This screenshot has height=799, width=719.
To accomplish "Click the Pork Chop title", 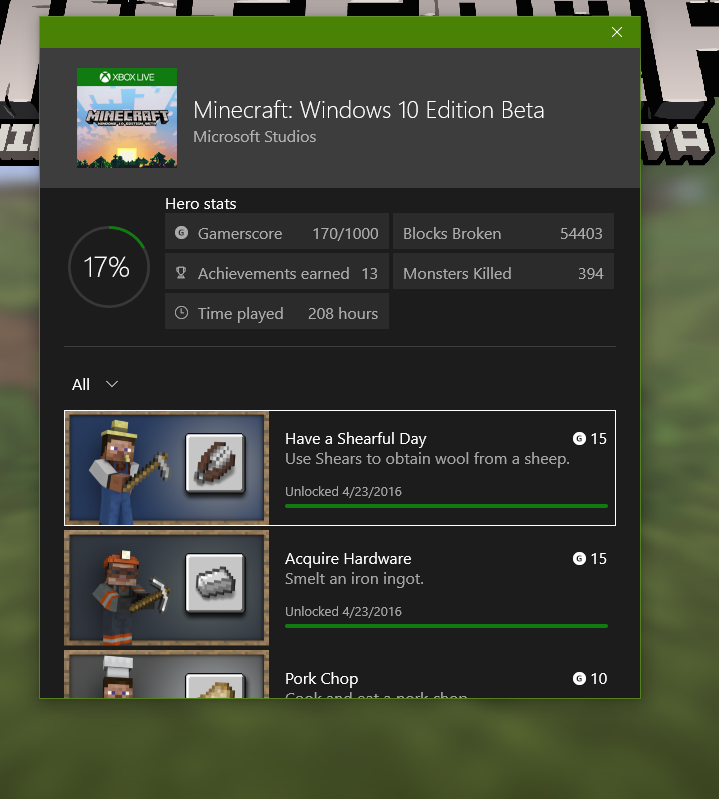I will [x=322, y=679].
